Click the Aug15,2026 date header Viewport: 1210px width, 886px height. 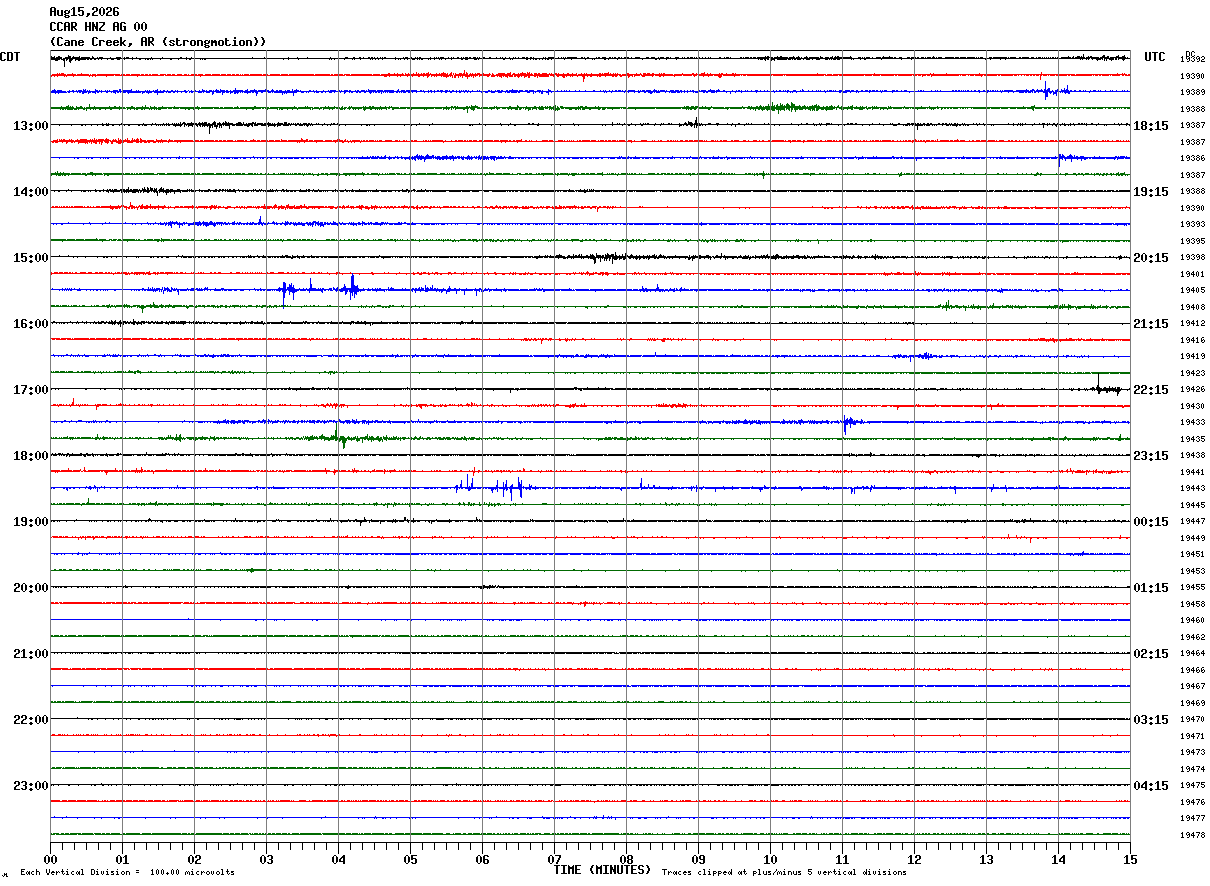tap(84, 12)
